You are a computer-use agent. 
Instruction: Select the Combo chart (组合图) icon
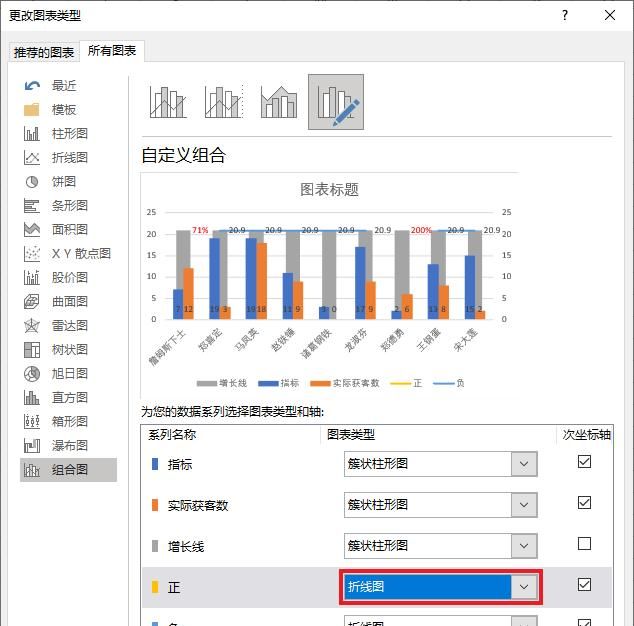pos(32,470)
